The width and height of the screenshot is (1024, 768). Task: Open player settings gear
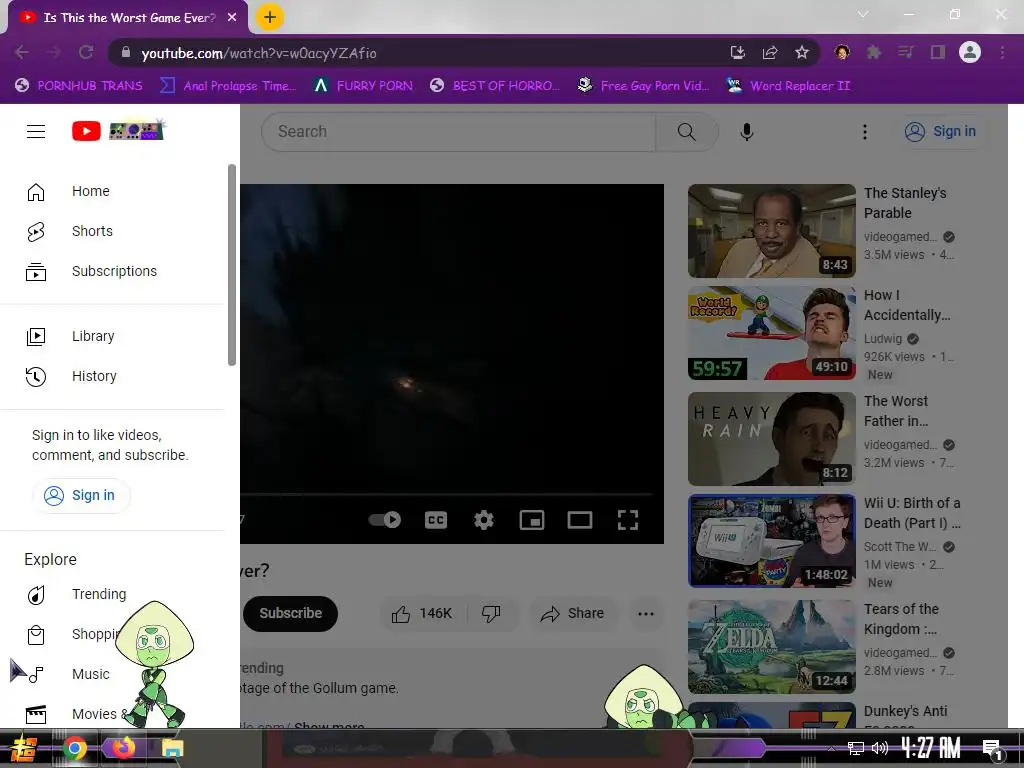(x=484, y=520)
